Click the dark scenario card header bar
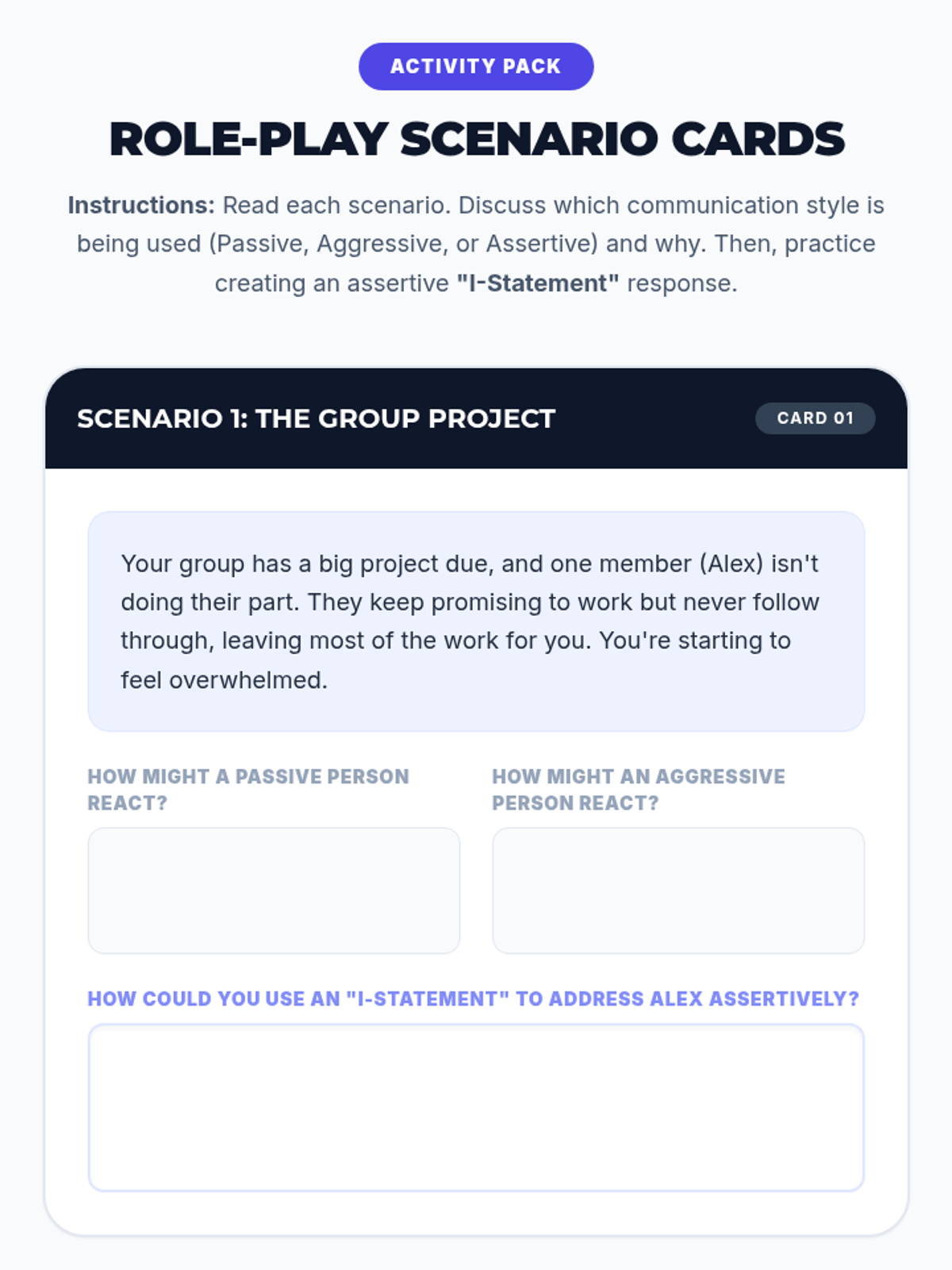Screen dimensions: 952x1270 476,418
